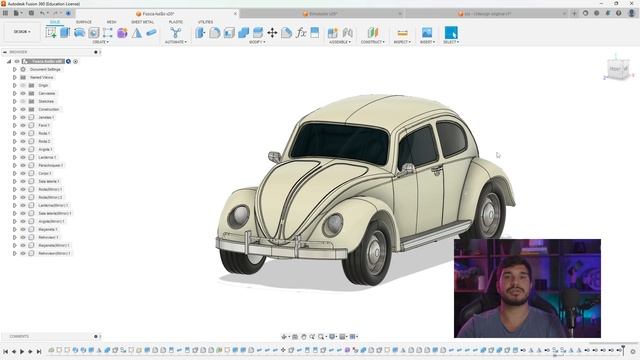Image resolution: width=640 pixels, height=360 pixels.
Task: Activate the Select tool icon
Action: 451,33
